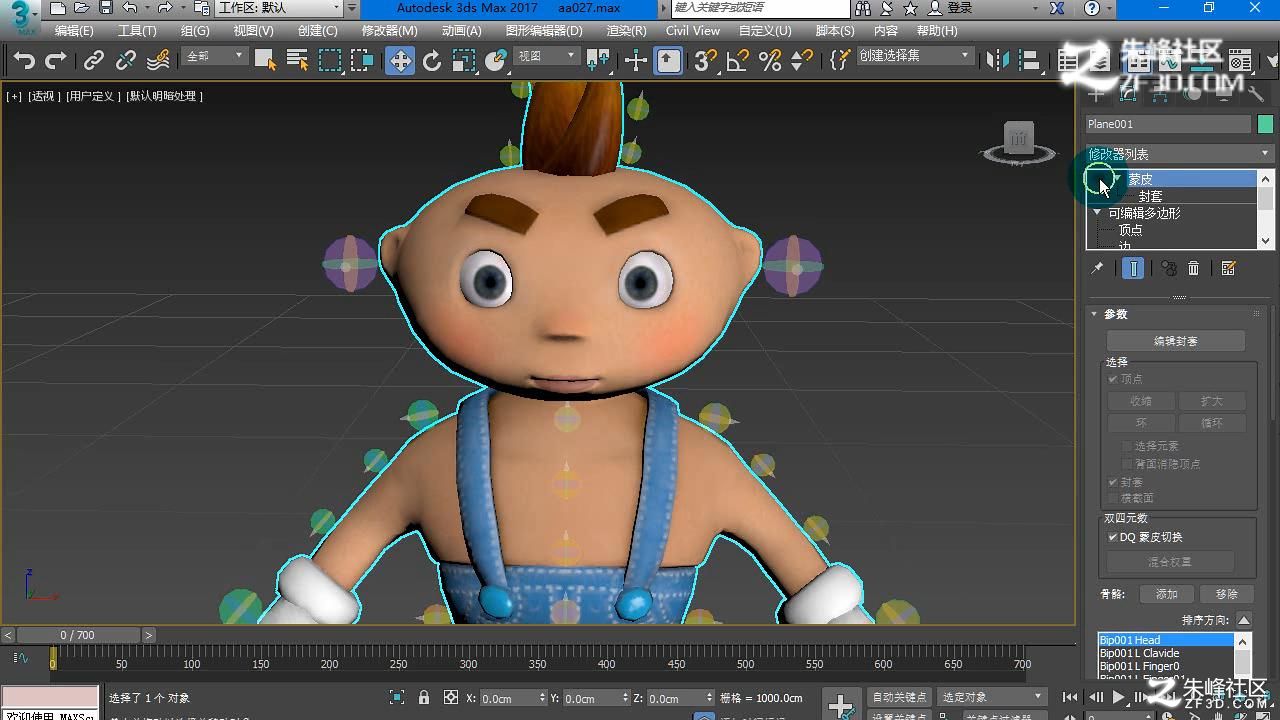Click the Mirror tool icon
The image size is (1280, 720).
tap(998, 61)
